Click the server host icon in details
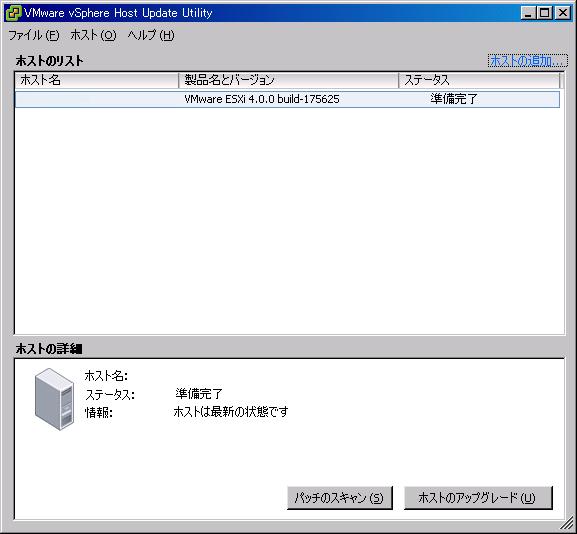This screenshot has height=534, width=577. click(54, 399)
